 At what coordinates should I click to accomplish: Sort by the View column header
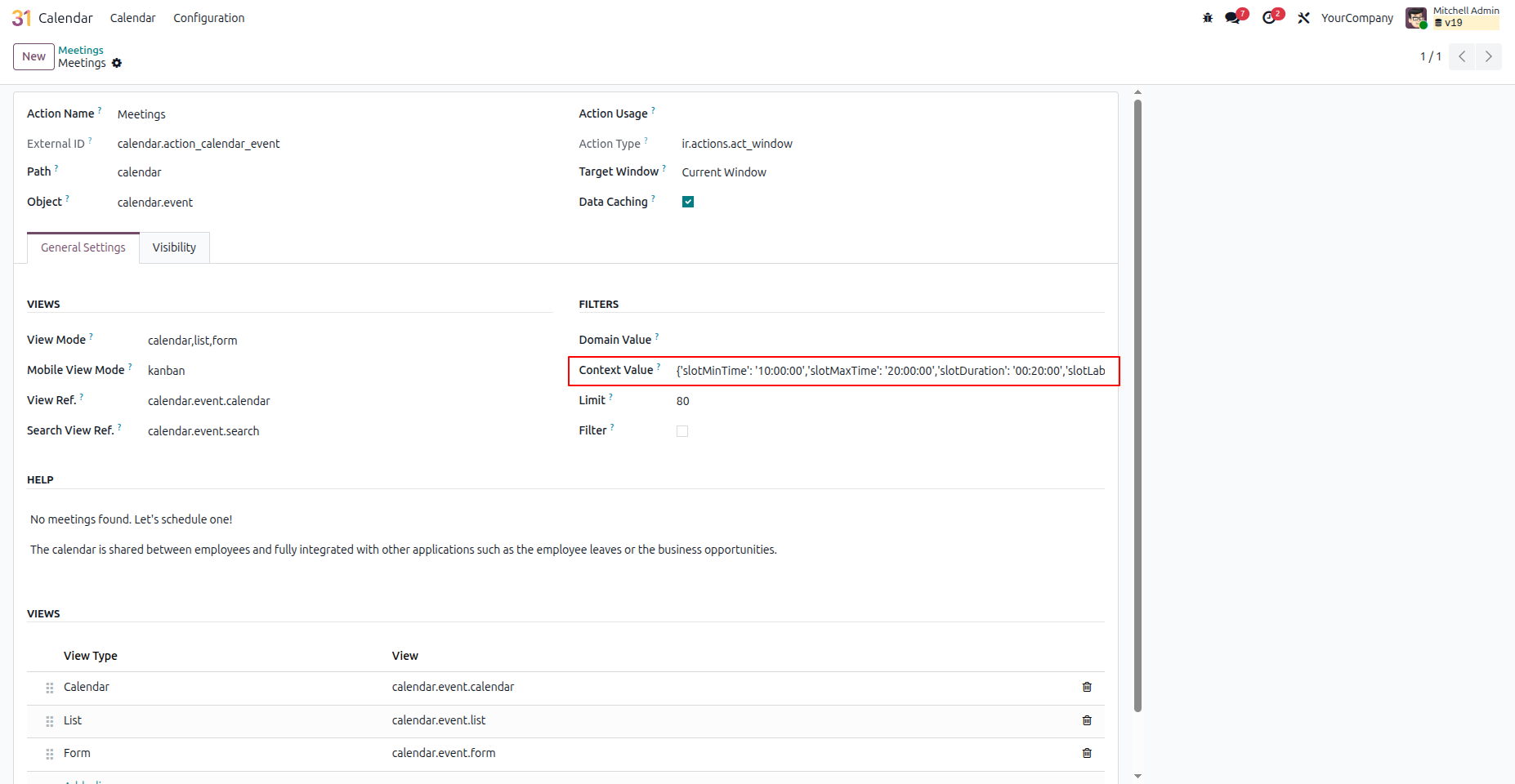coord(404,656)
